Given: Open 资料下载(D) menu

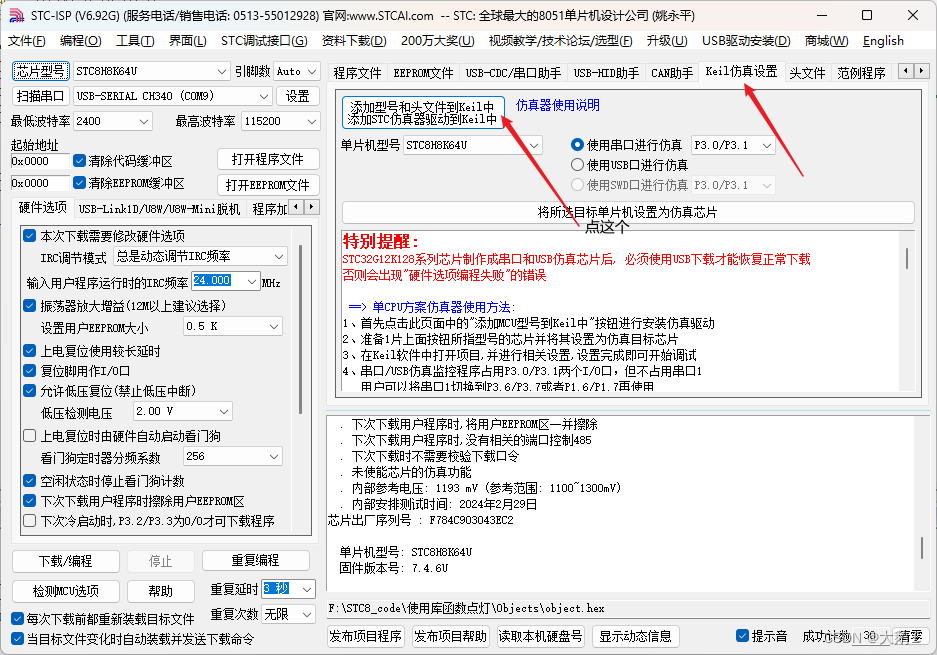Looking at the screenshot, I should click(x=354, y=41).
